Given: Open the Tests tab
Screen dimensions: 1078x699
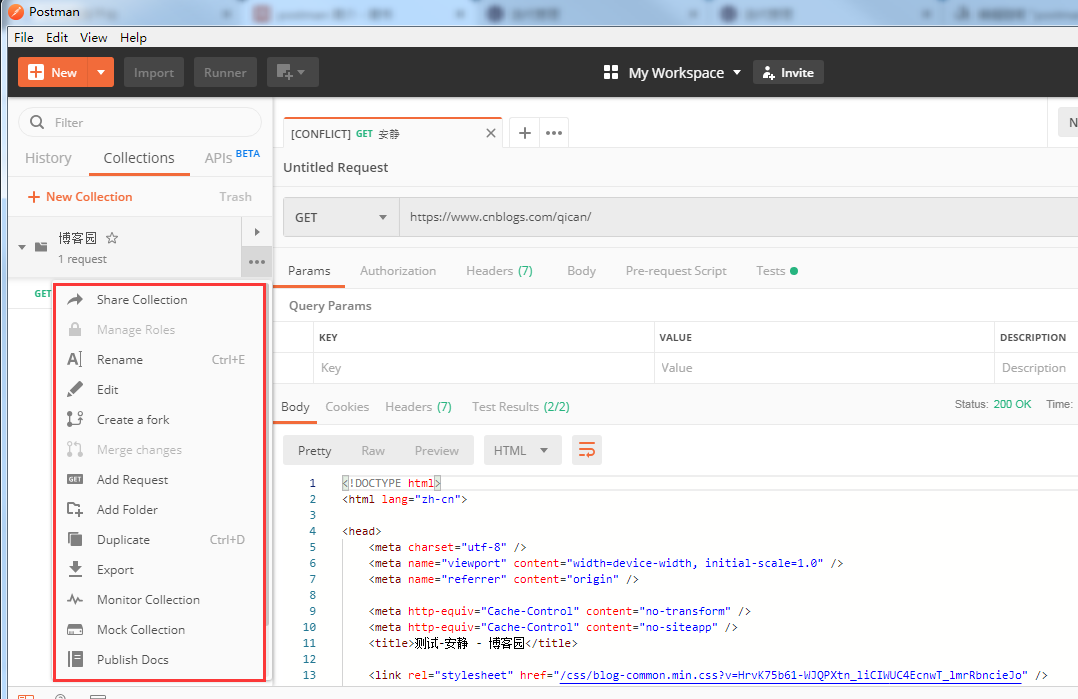Looking at the screenshot, I should (x=776, y=271).
